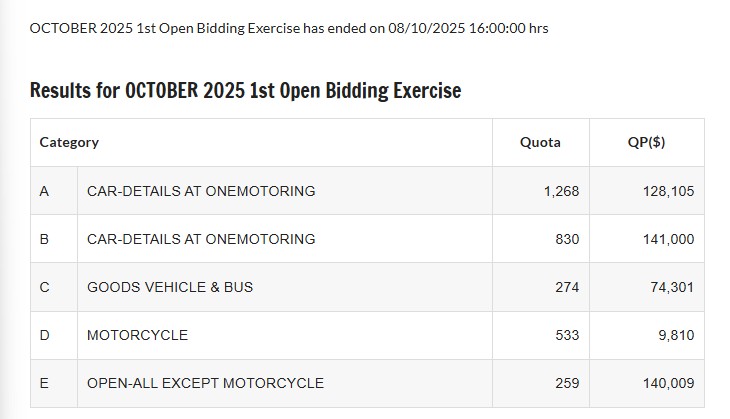This screenshot has width=730, height=419.
Task: Select the Category A quota value 1,268
Action: (x=561, y=191)
